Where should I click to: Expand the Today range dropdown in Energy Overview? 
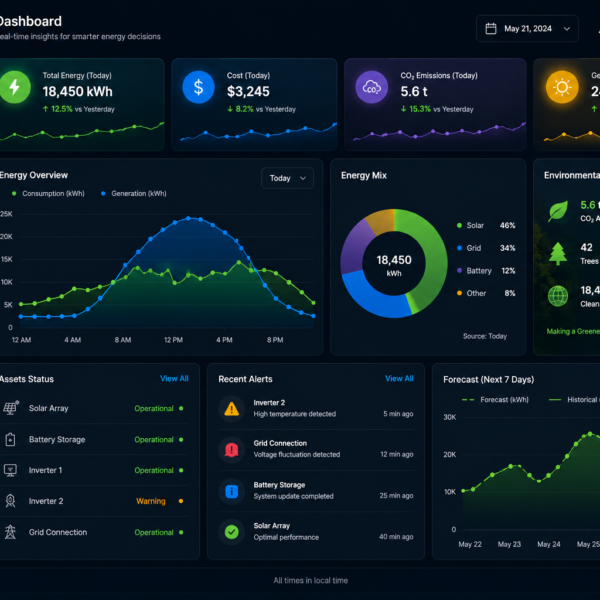(287, 178)
